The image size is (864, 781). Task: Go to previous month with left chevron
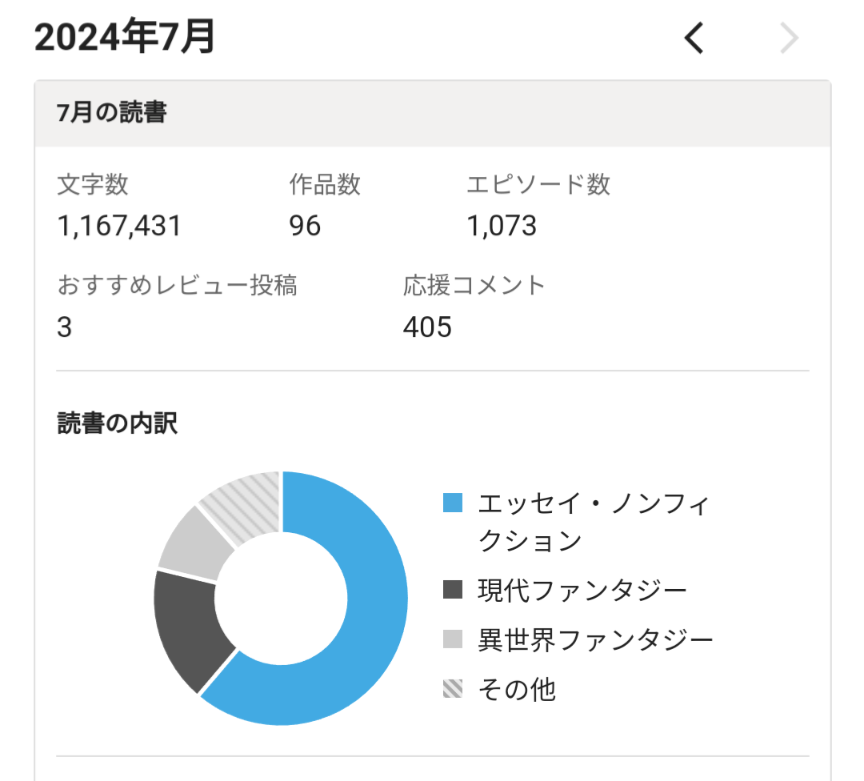pyautogui.click(x=694, y=38)
